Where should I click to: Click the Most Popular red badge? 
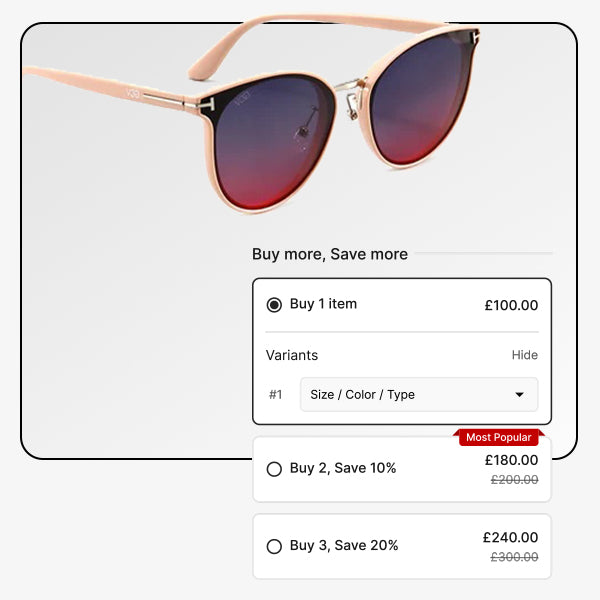tap(499, 437)
